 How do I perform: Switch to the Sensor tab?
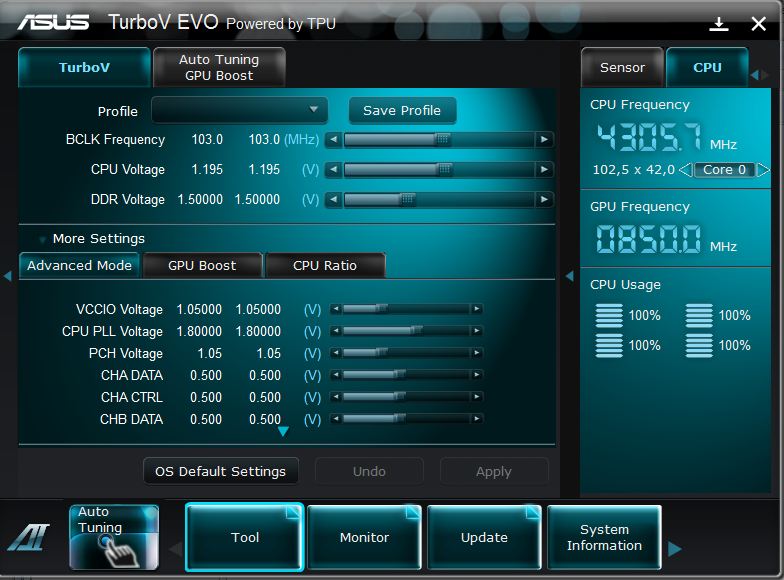622,67
